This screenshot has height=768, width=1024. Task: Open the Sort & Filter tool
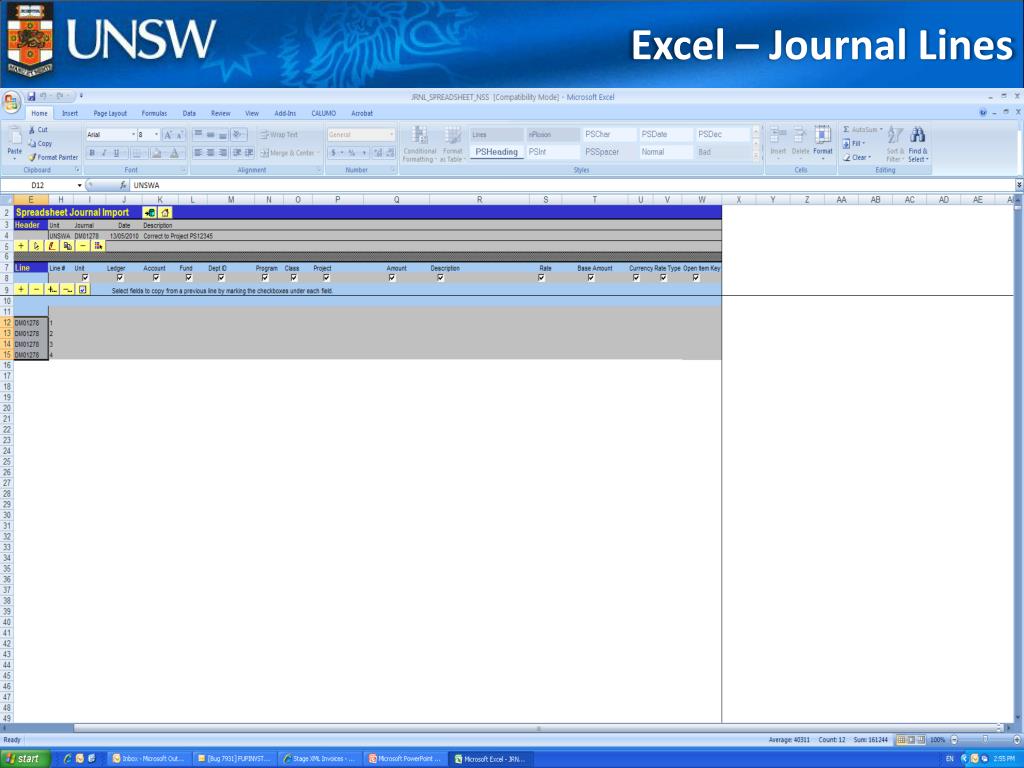click(894, 144)
